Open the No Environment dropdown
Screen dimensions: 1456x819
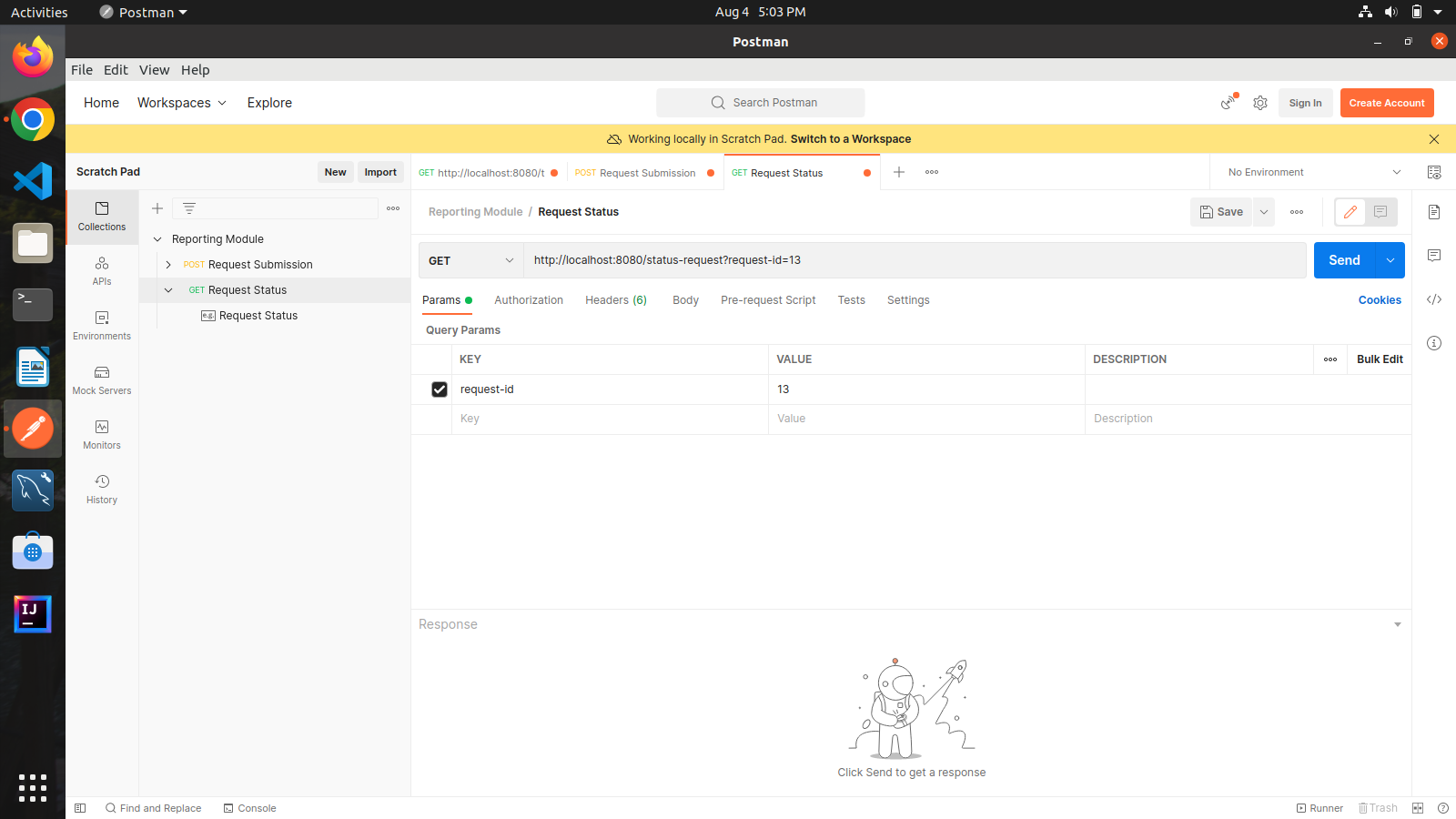pyautogui.click(x=1314, y=172)
